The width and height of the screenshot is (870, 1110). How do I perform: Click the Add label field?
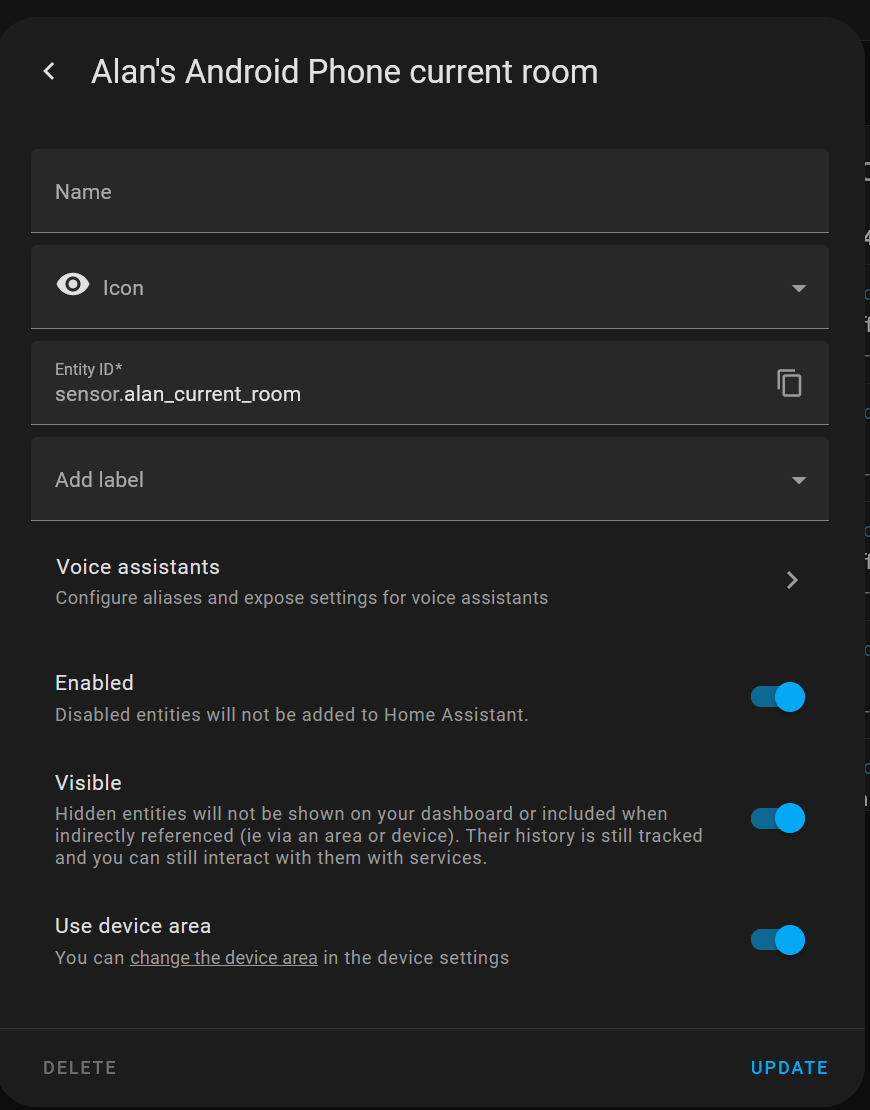[430, 479]
